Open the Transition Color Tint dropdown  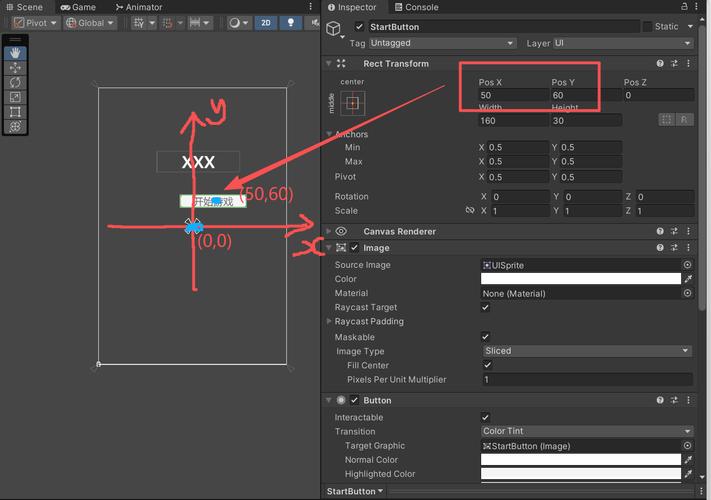(x=586, y=432)
